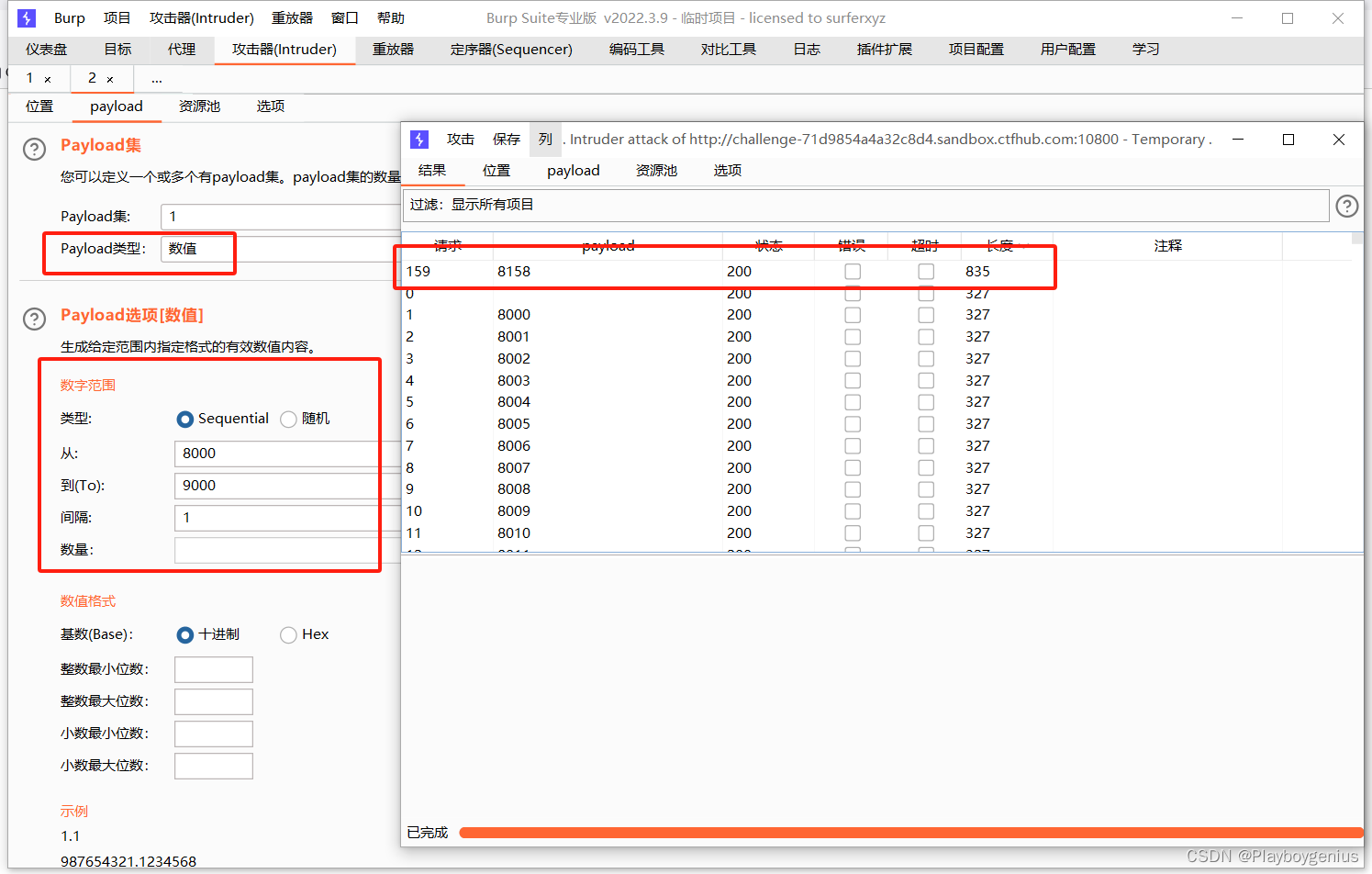The width and height of the screenshot is (1372, 874).
Task: Open the 插件扩展 tab
Action: coord(885,50)
